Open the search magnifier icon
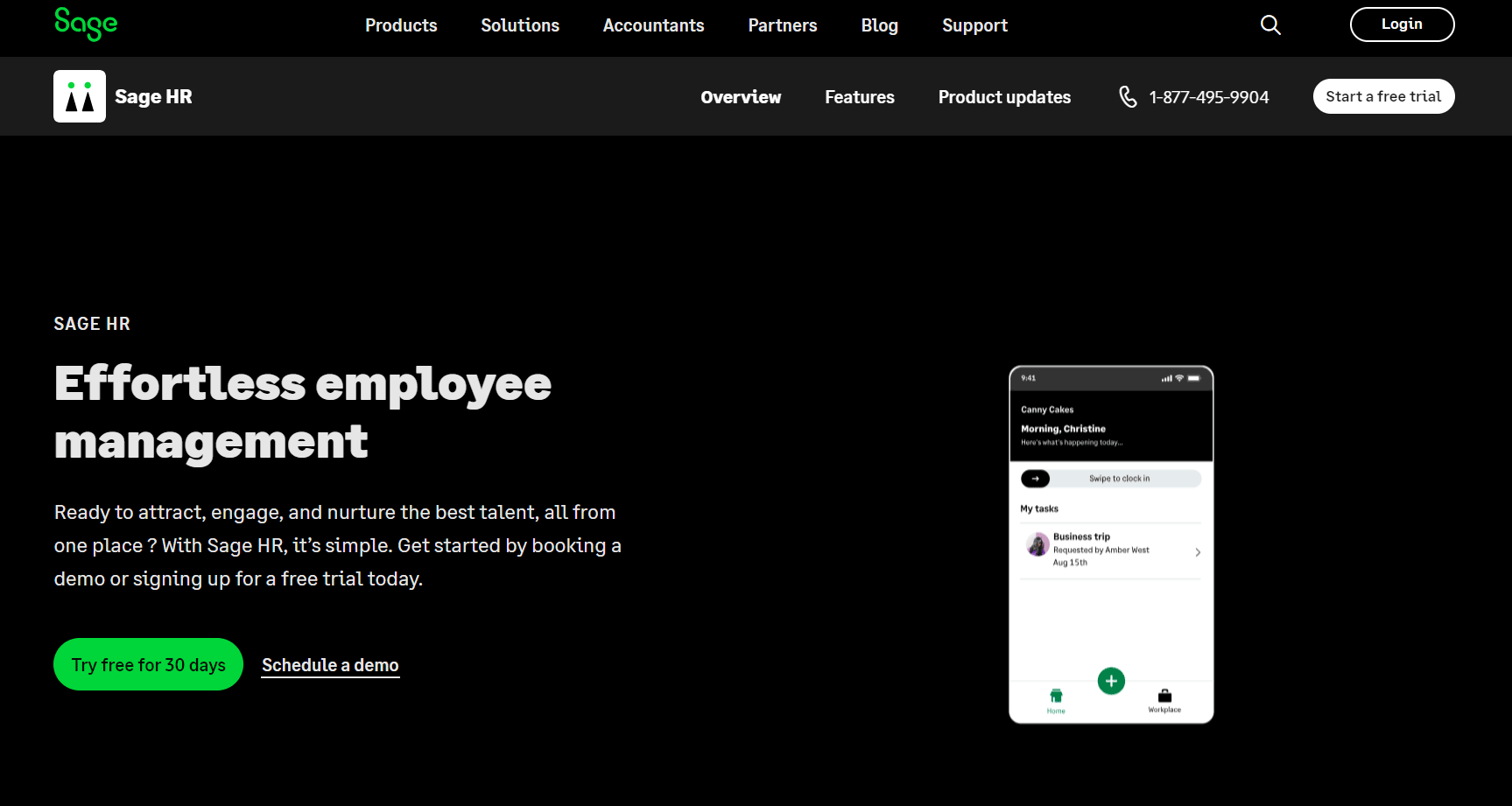The image size is (1512, 806). coord(1270,25)
